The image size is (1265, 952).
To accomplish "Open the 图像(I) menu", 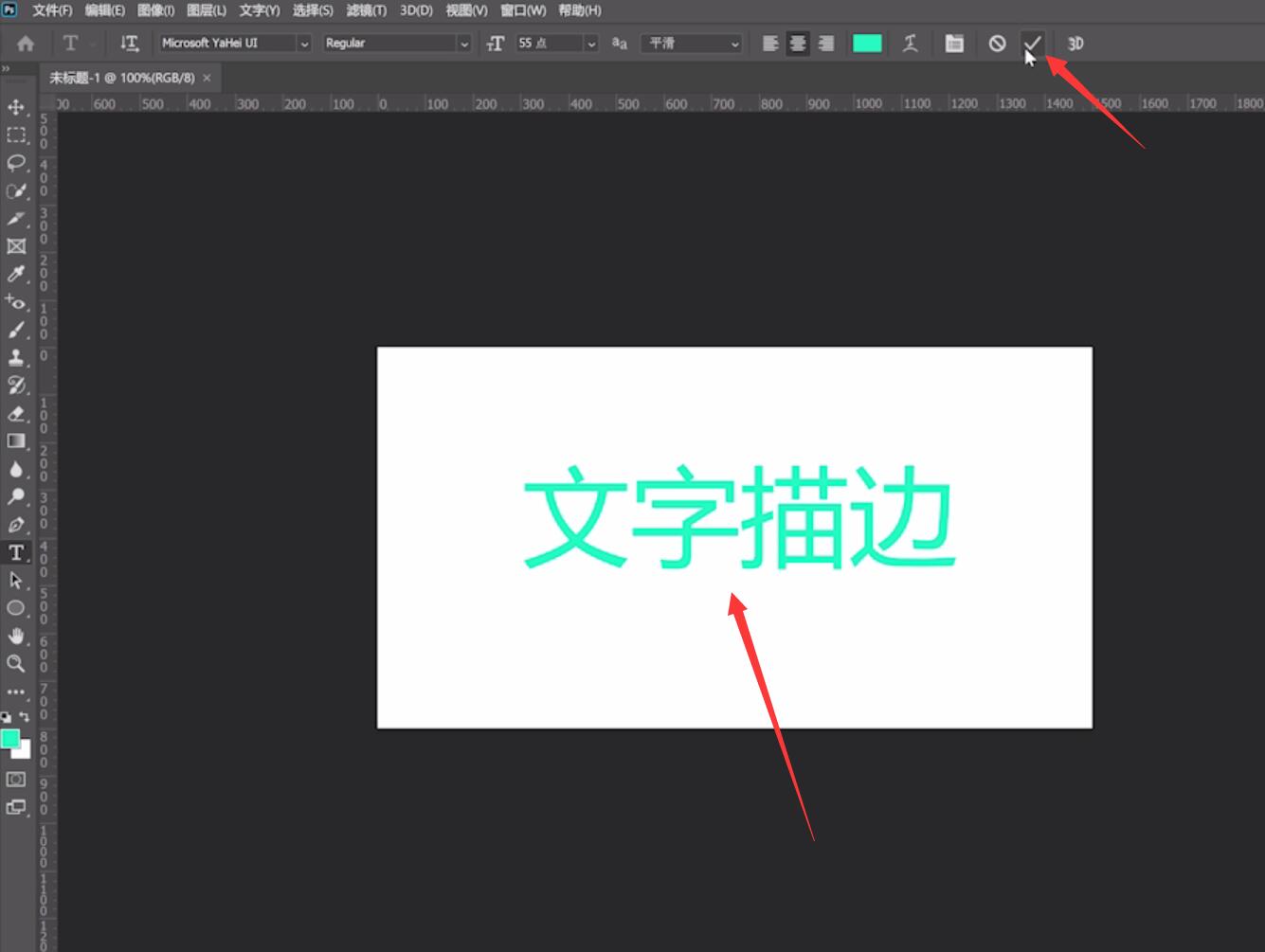I will [x=156, y=10].
